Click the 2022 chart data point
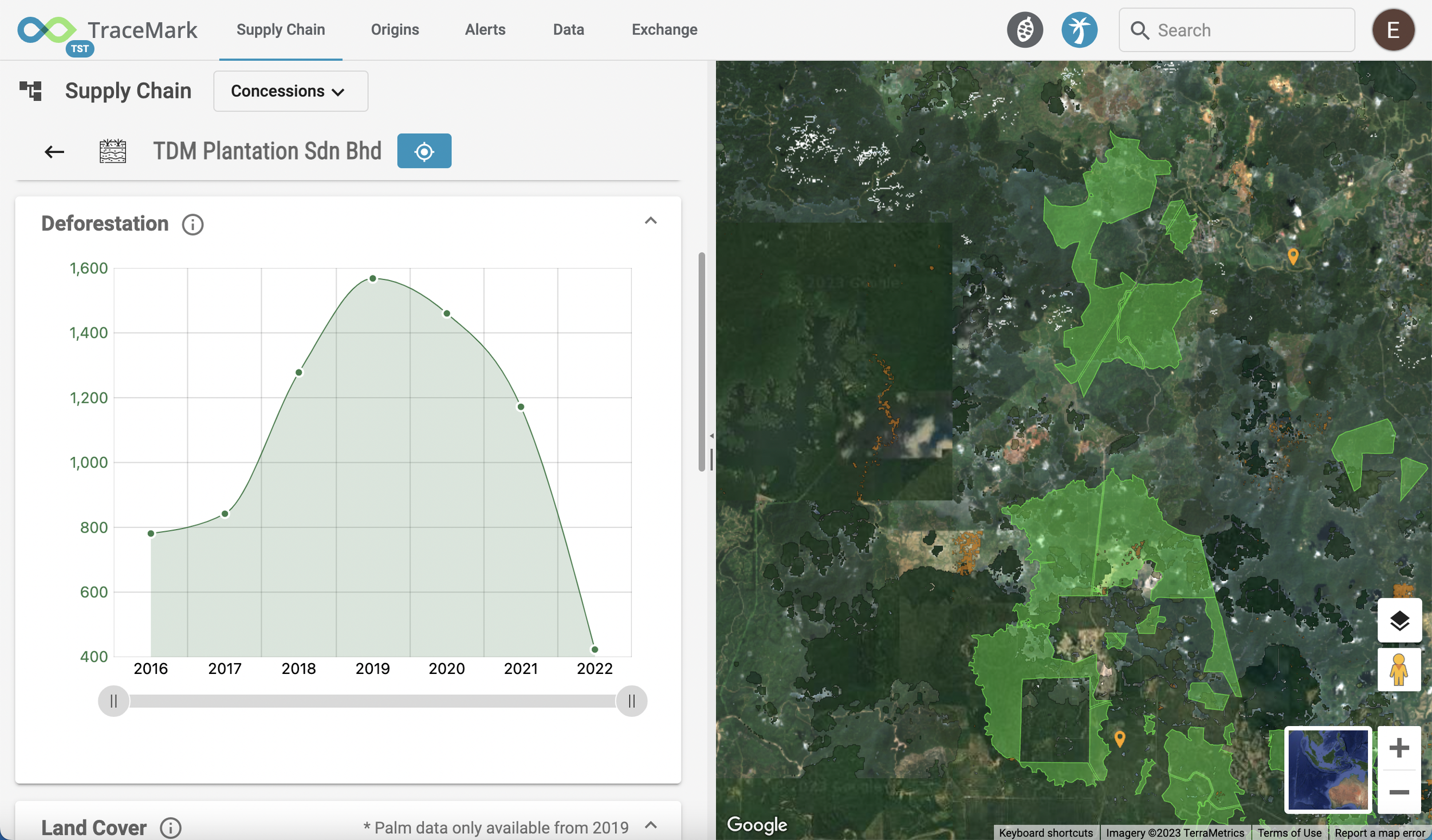 pos(595,649)
